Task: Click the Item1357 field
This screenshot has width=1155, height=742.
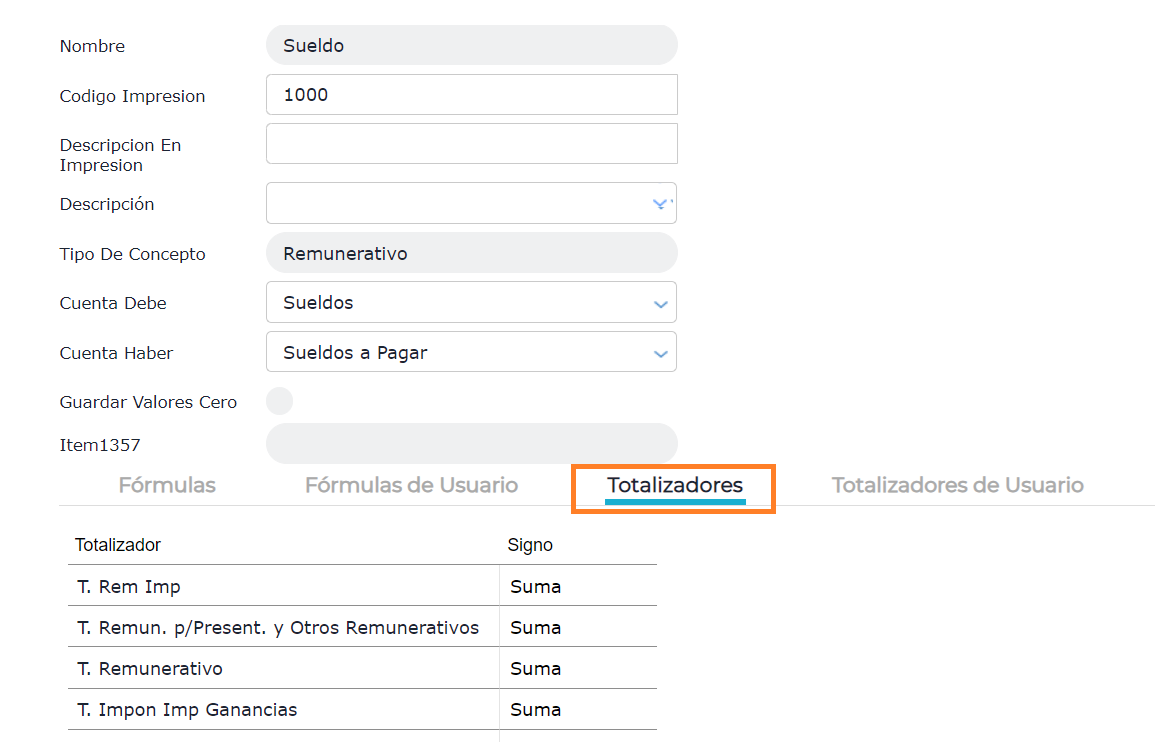Action: point(471,443)
